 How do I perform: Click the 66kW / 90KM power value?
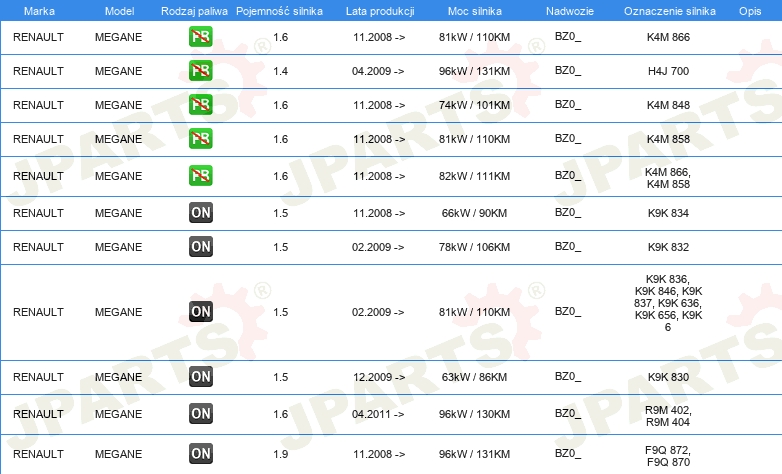(474, 213)
